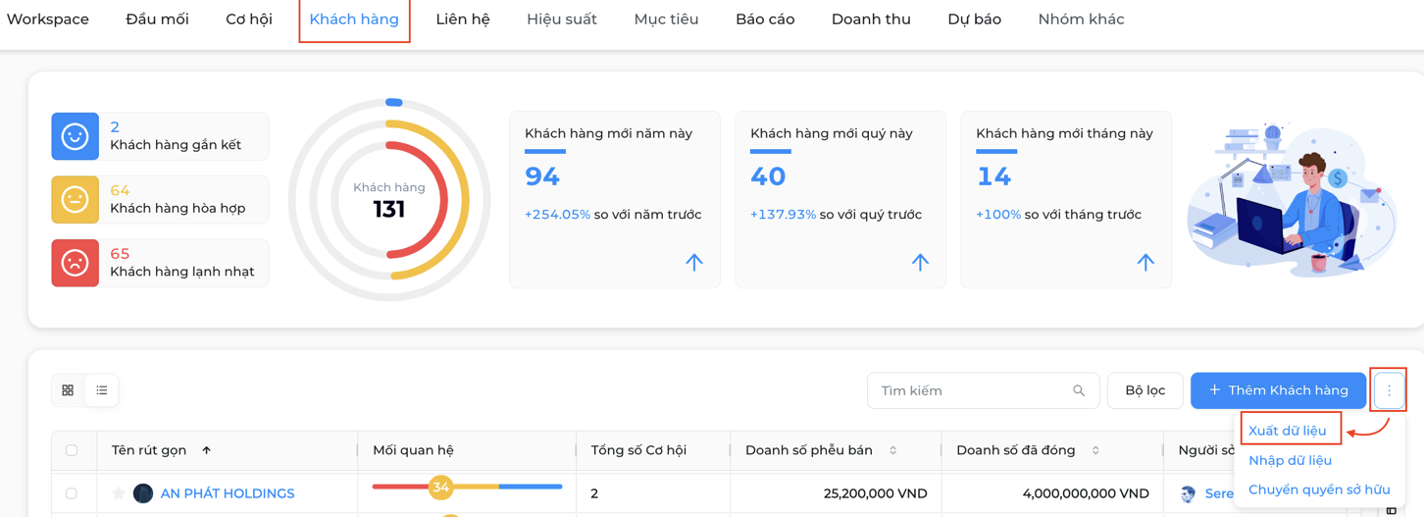Viewport: 1424px width, 522px height.
Task: Switch to the Hiệu suất tab
Action: pos(562,19)
